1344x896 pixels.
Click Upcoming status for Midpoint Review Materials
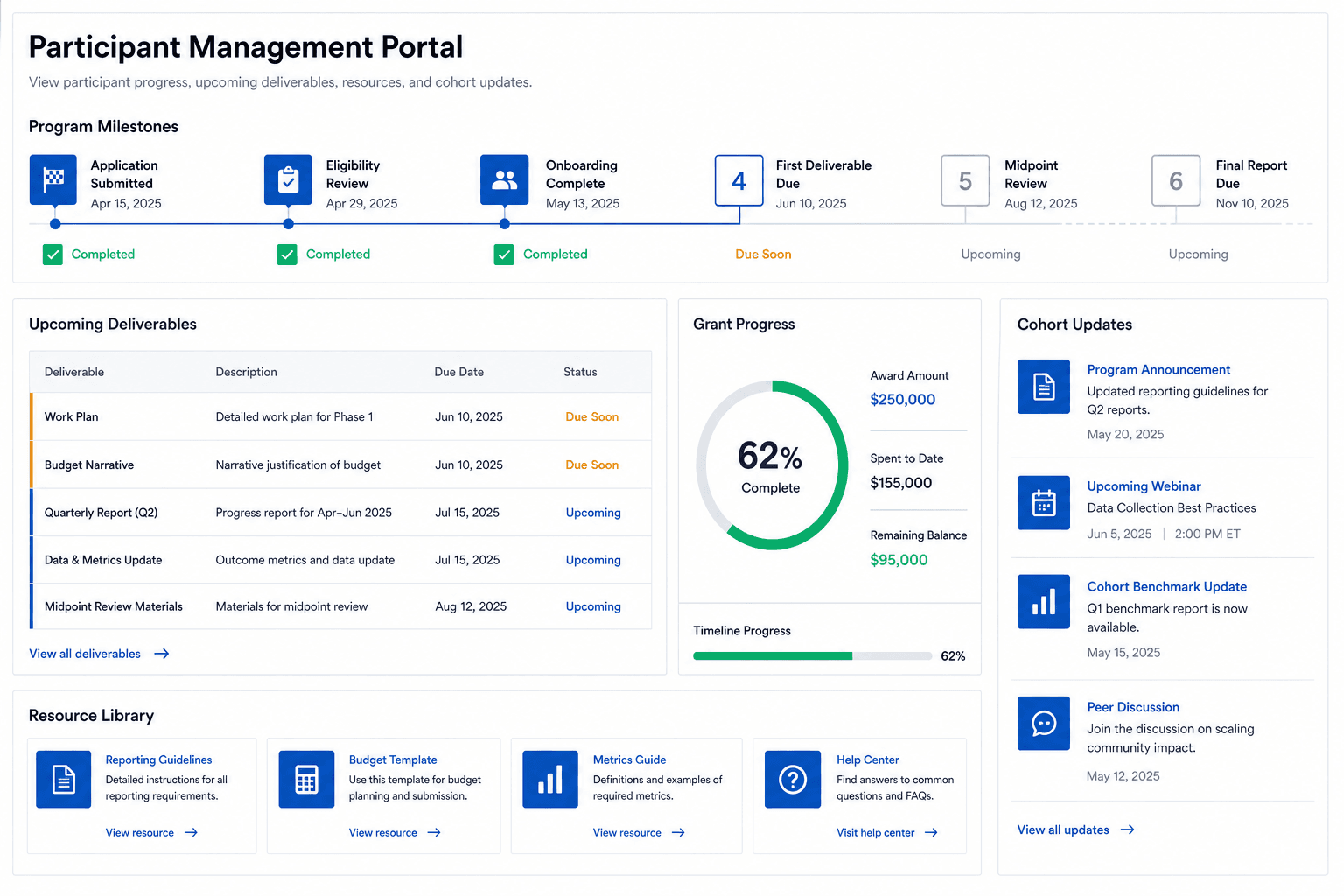click(593, 606)
